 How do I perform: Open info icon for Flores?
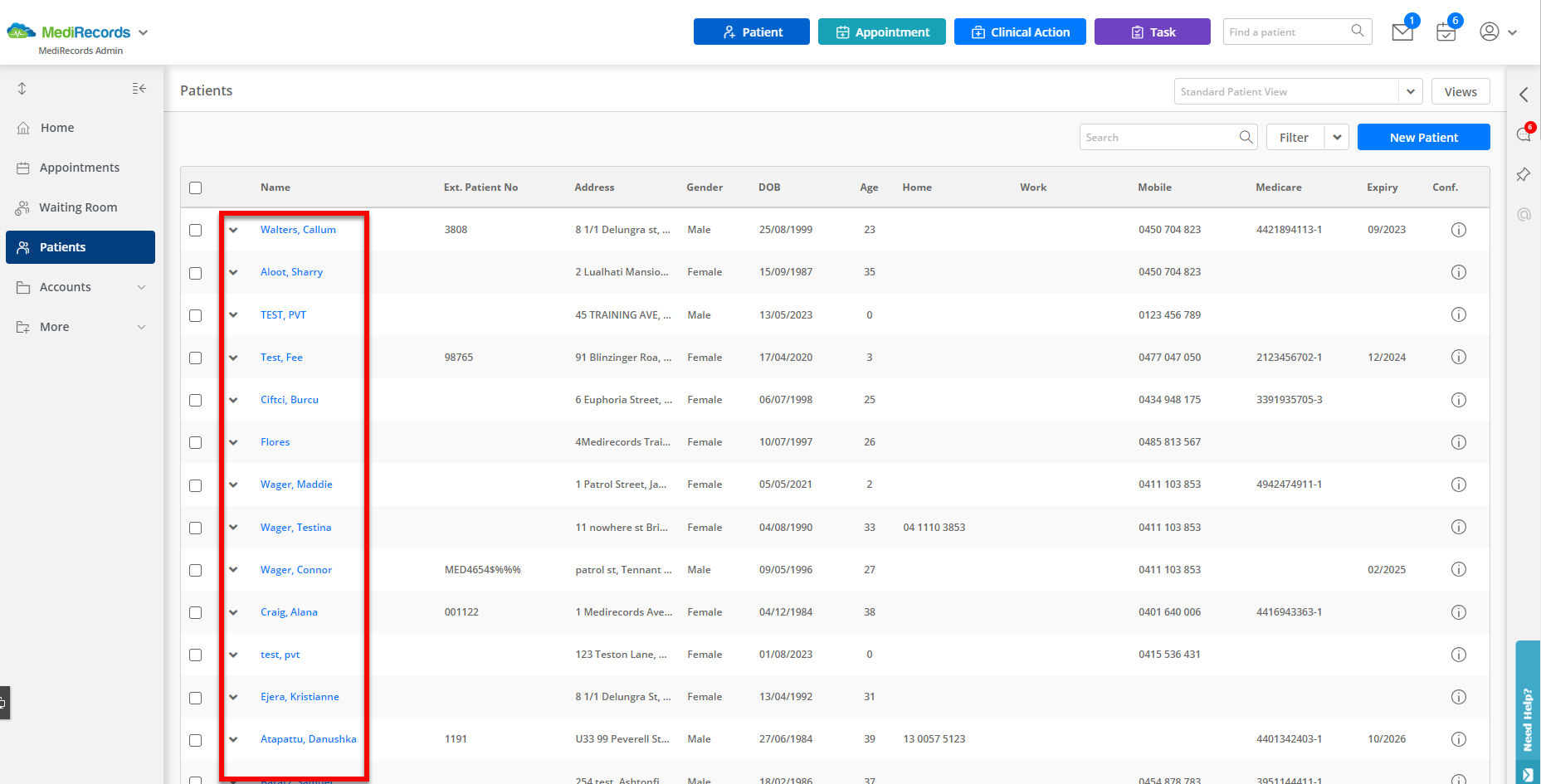click(1459, 442)
